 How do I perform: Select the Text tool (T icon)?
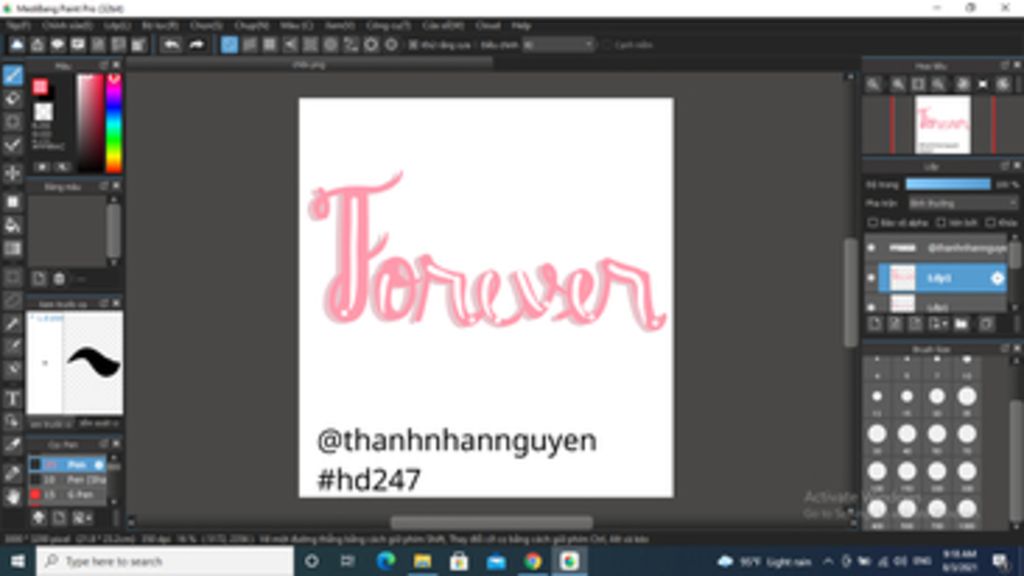coord(12,398)
